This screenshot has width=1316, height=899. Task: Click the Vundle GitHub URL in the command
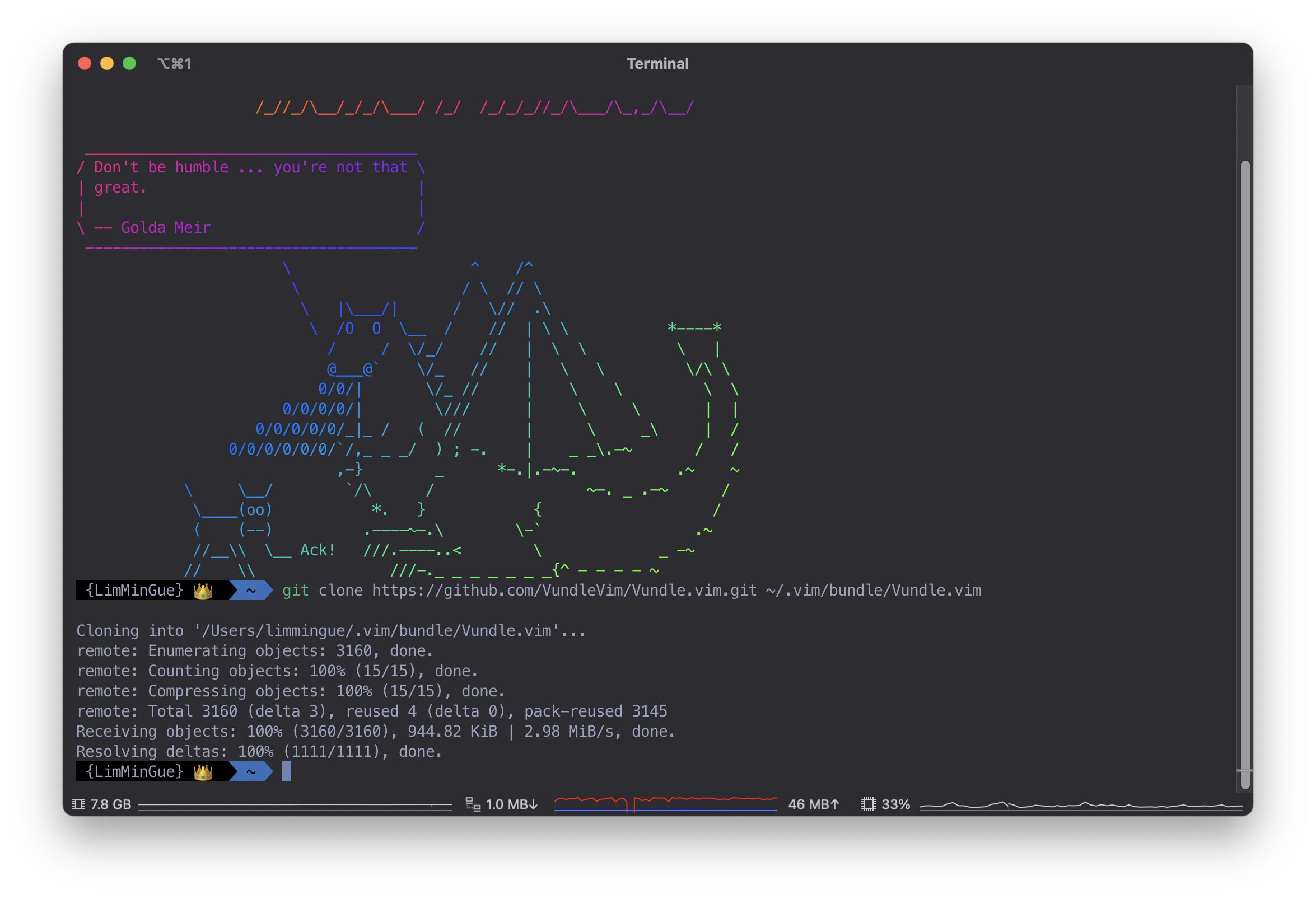click(564, 591)
